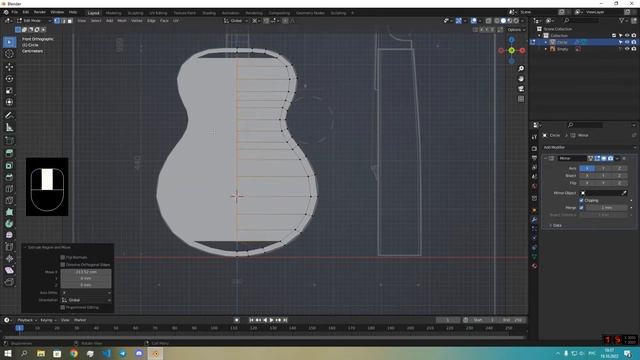
Task: Enable vertex select mode
Action: [57, 20]
